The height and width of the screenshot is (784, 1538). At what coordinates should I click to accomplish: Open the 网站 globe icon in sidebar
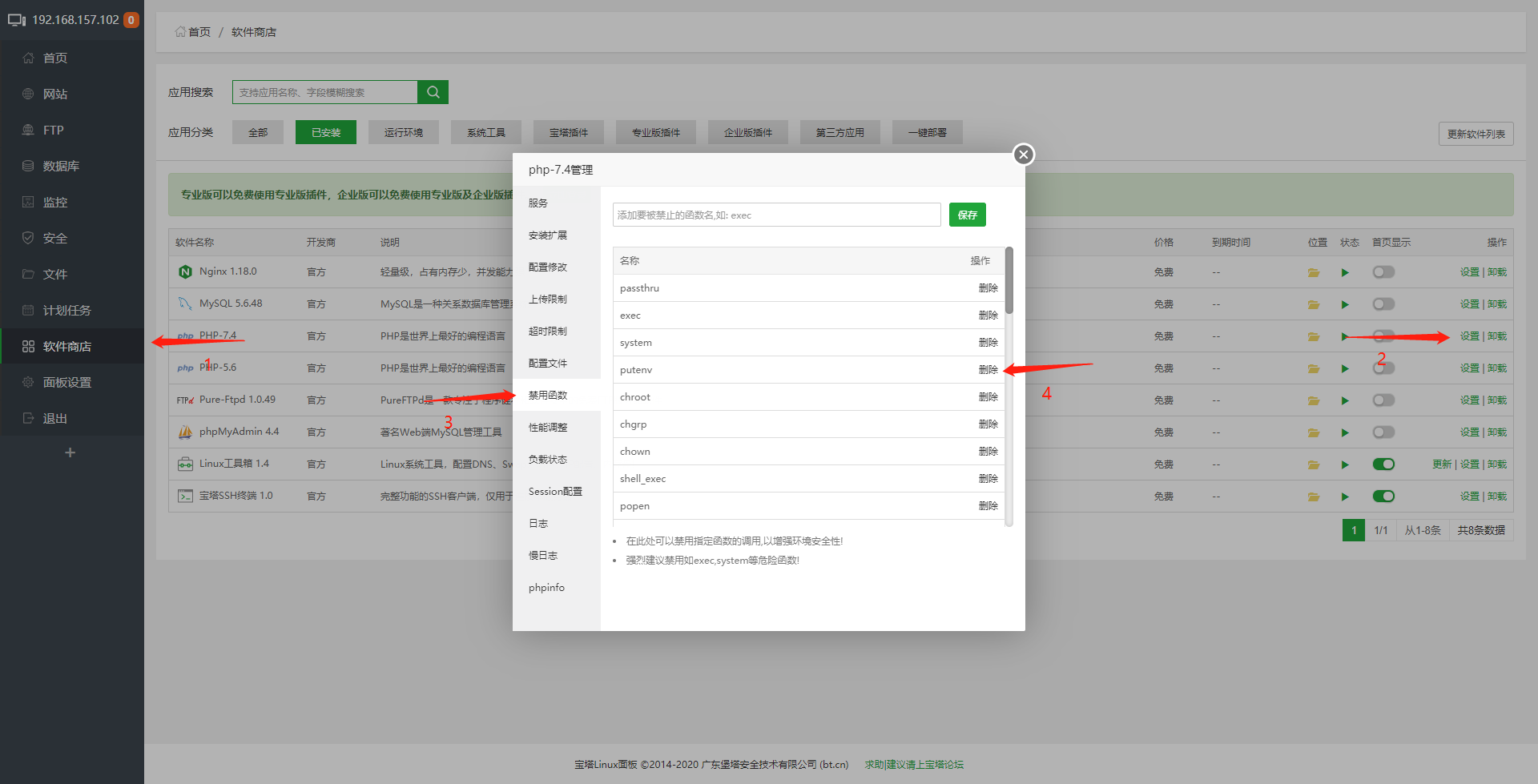click(28, 94)
